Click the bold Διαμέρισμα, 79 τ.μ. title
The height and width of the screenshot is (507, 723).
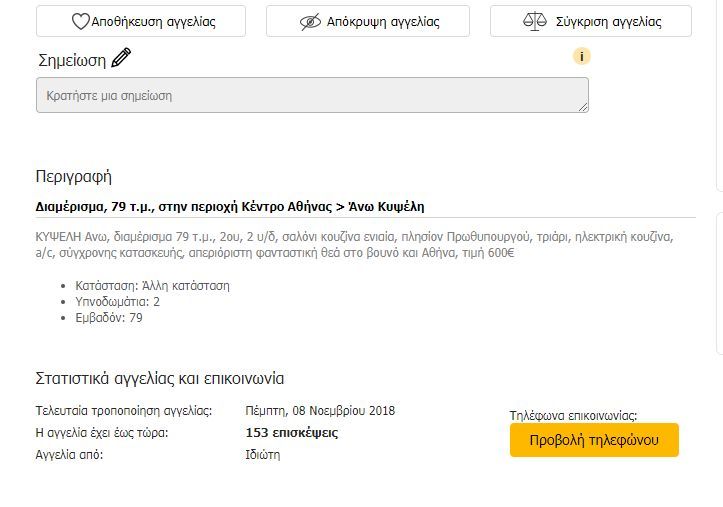pos(230,206)
